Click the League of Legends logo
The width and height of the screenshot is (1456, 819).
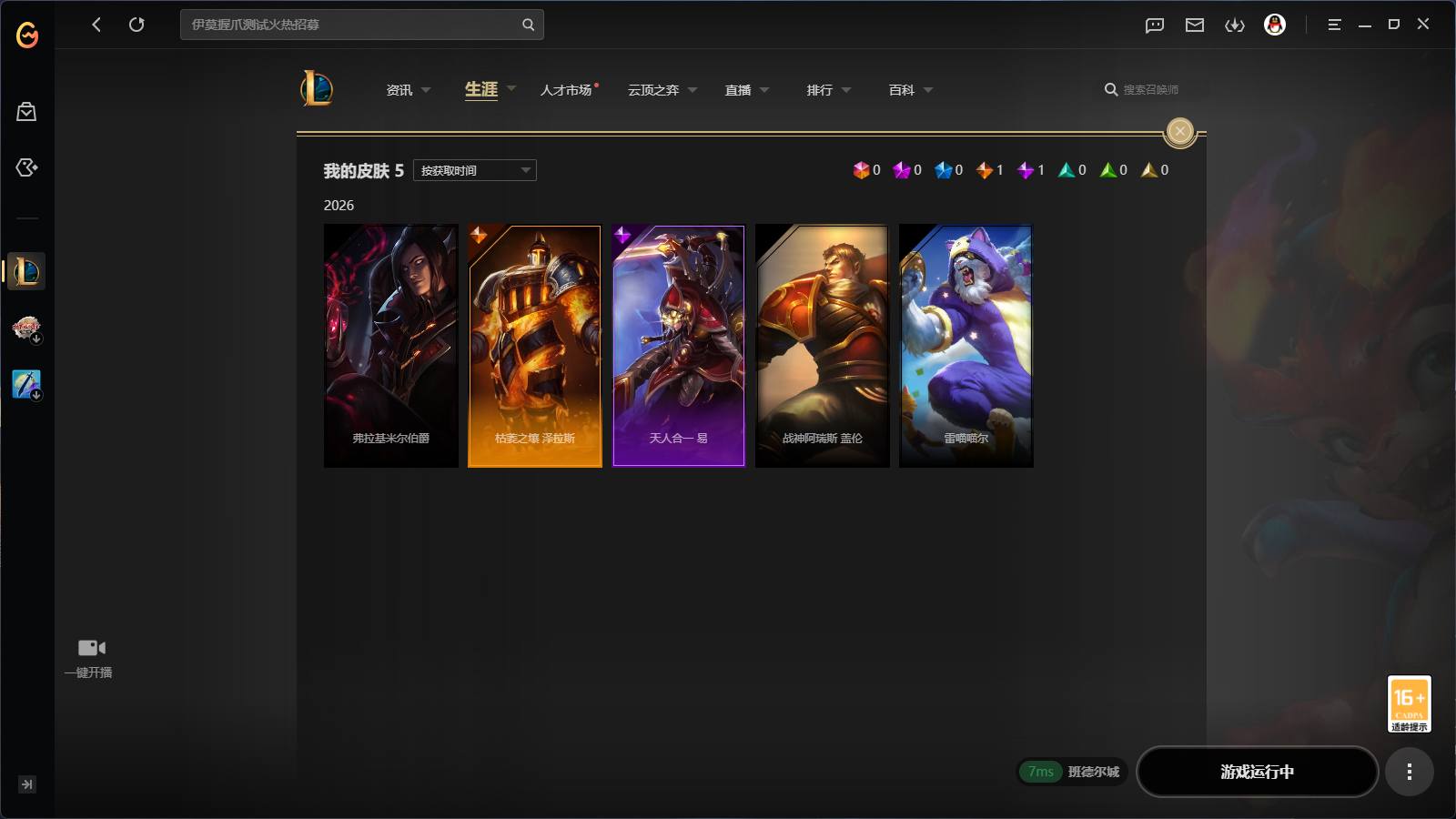click(317, 88)
